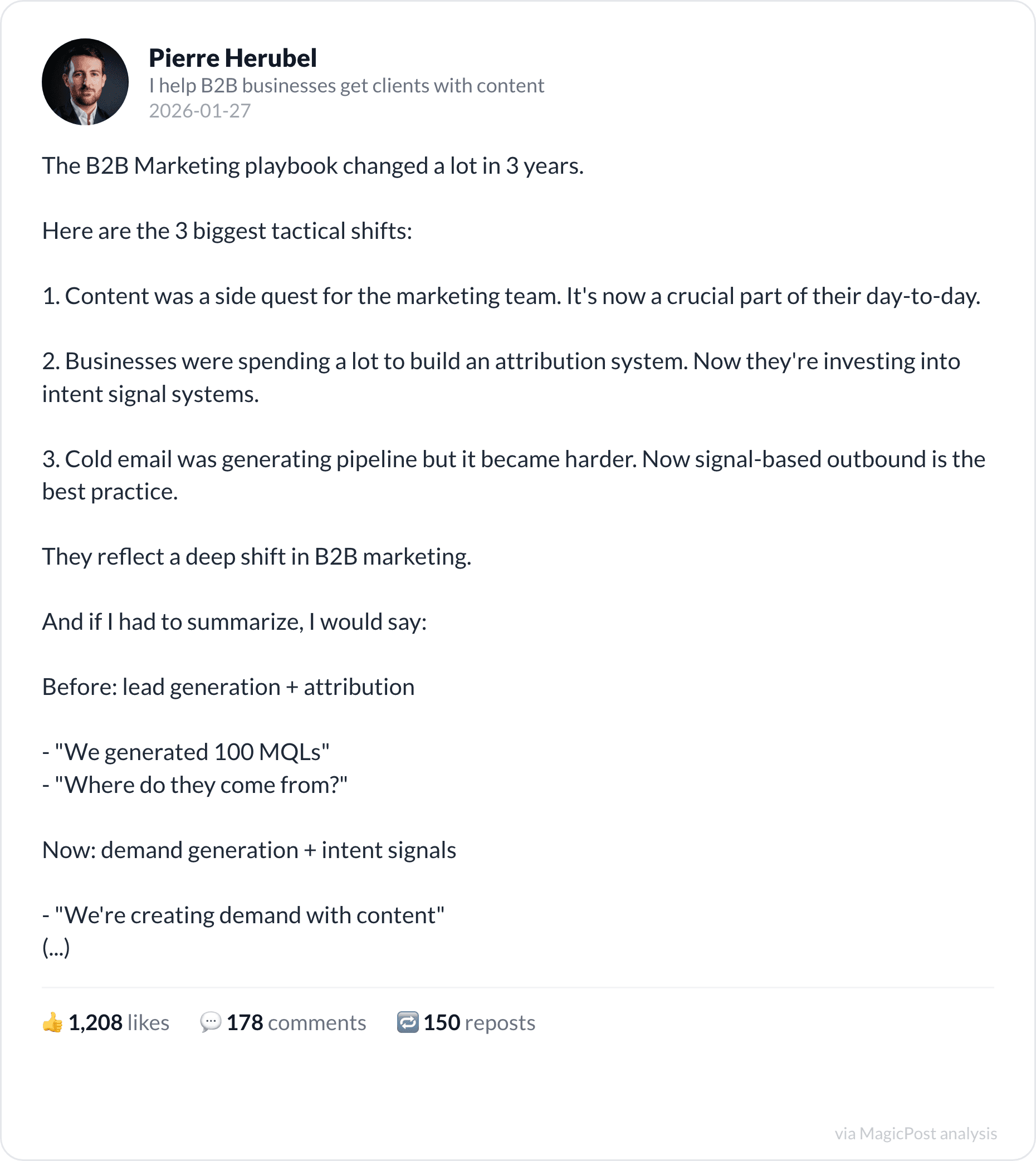Viewport: 1036px width, 1161px height.
Task: Expand the truncated post via (...)
Action: [x=56, y=948]
